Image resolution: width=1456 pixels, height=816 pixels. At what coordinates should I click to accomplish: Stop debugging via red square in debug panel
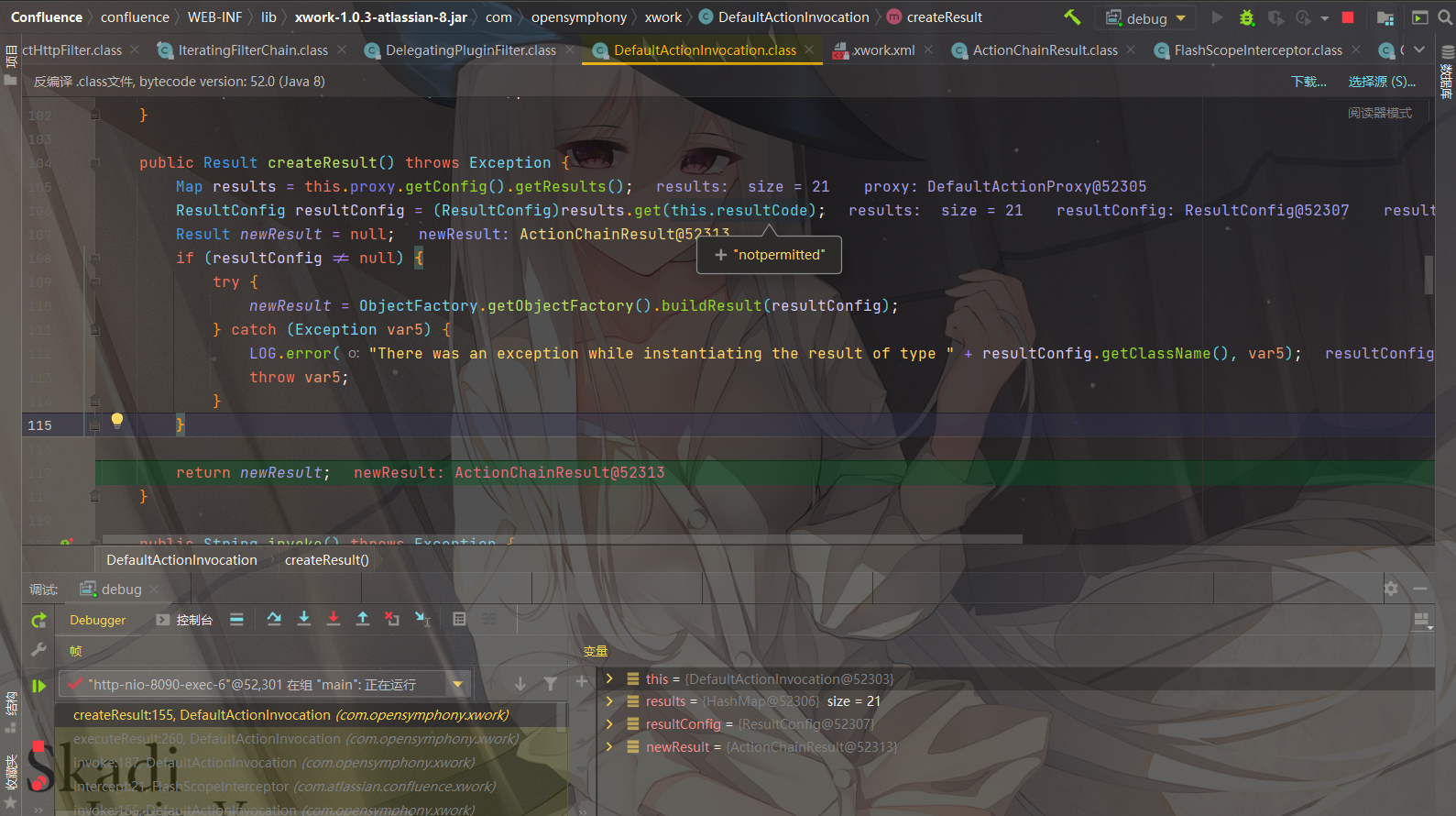38,745
